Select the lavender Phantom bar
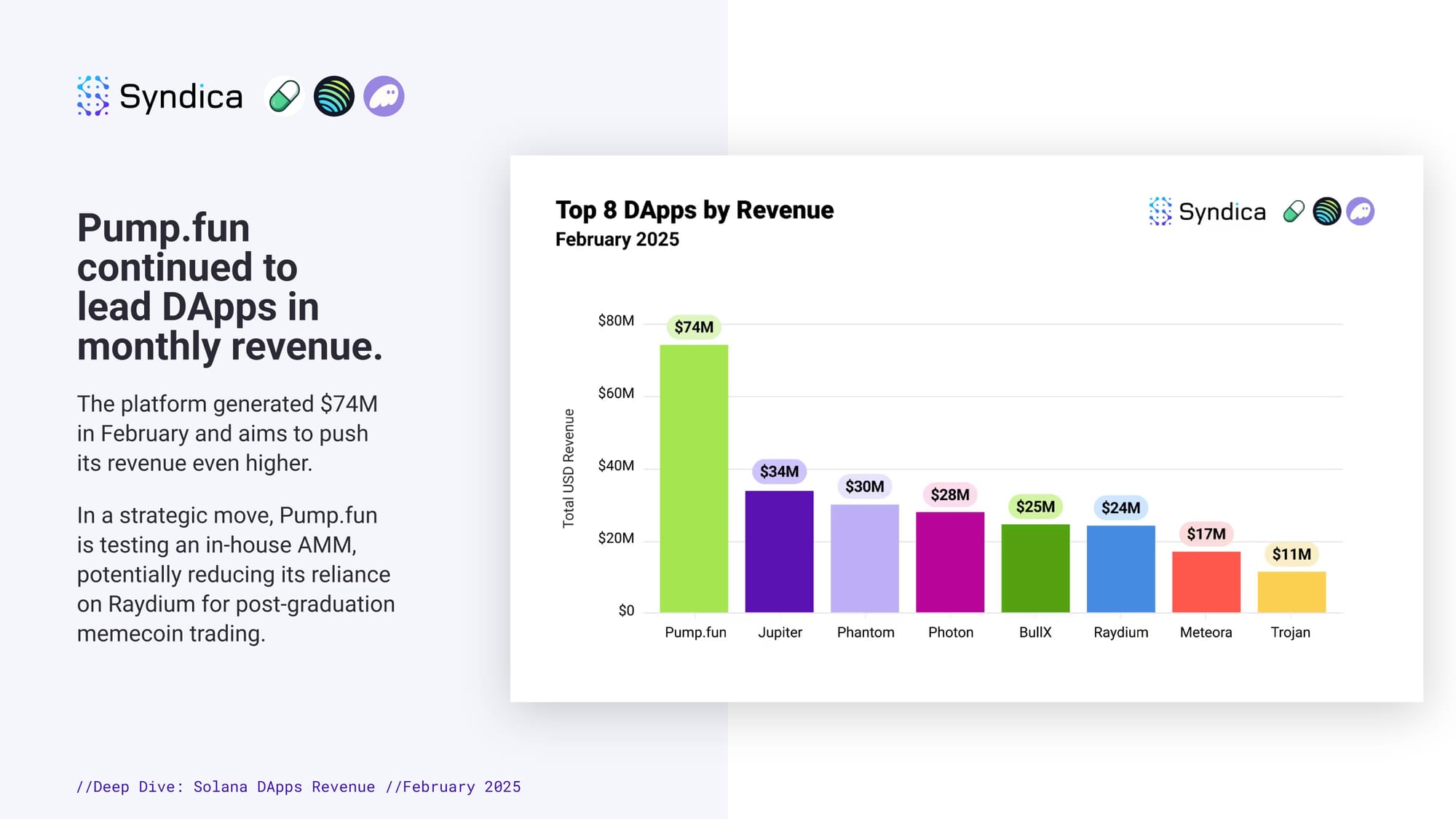The width and height of the screenshot is (1456, 819). point(865,558)
